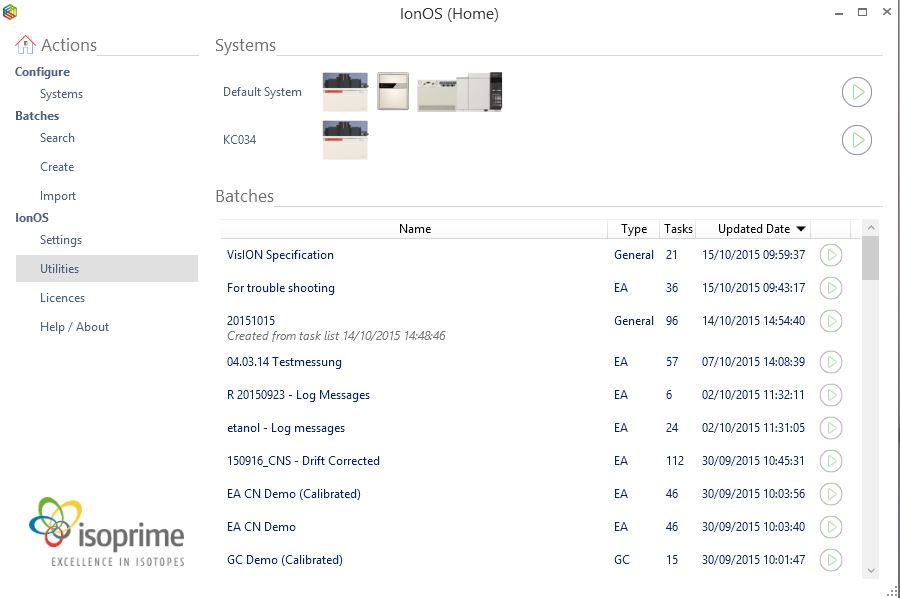The width and height of the screenshot is (900, 598).
Task: Click the KC034 instrument thumbnail
Action: pyautogui.click(x=345, y=140)
